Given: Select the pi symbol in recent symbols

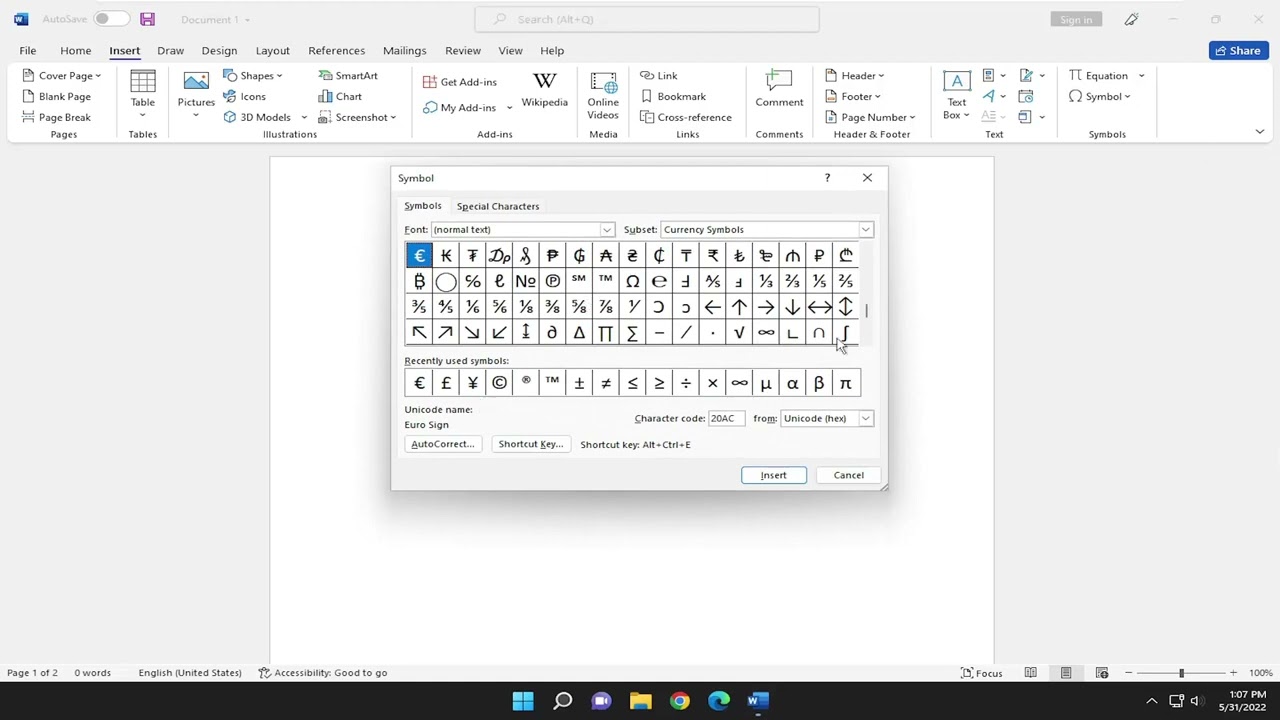Looking at the screenshot, I should coord(845,383).
